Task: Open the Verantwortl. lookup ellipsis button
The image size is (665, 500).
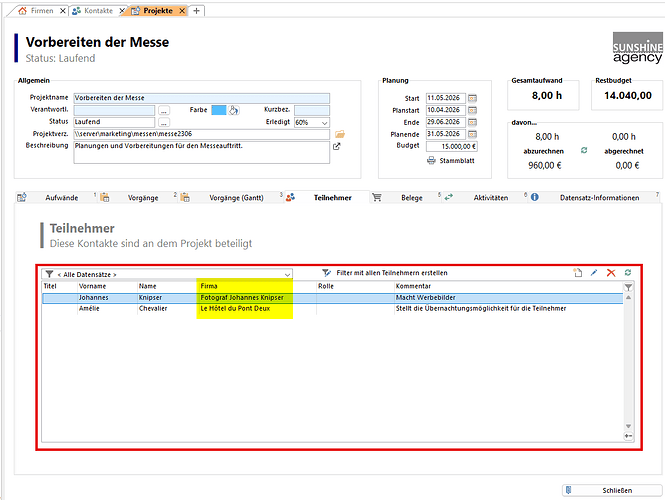Action: tap(164, 110)
